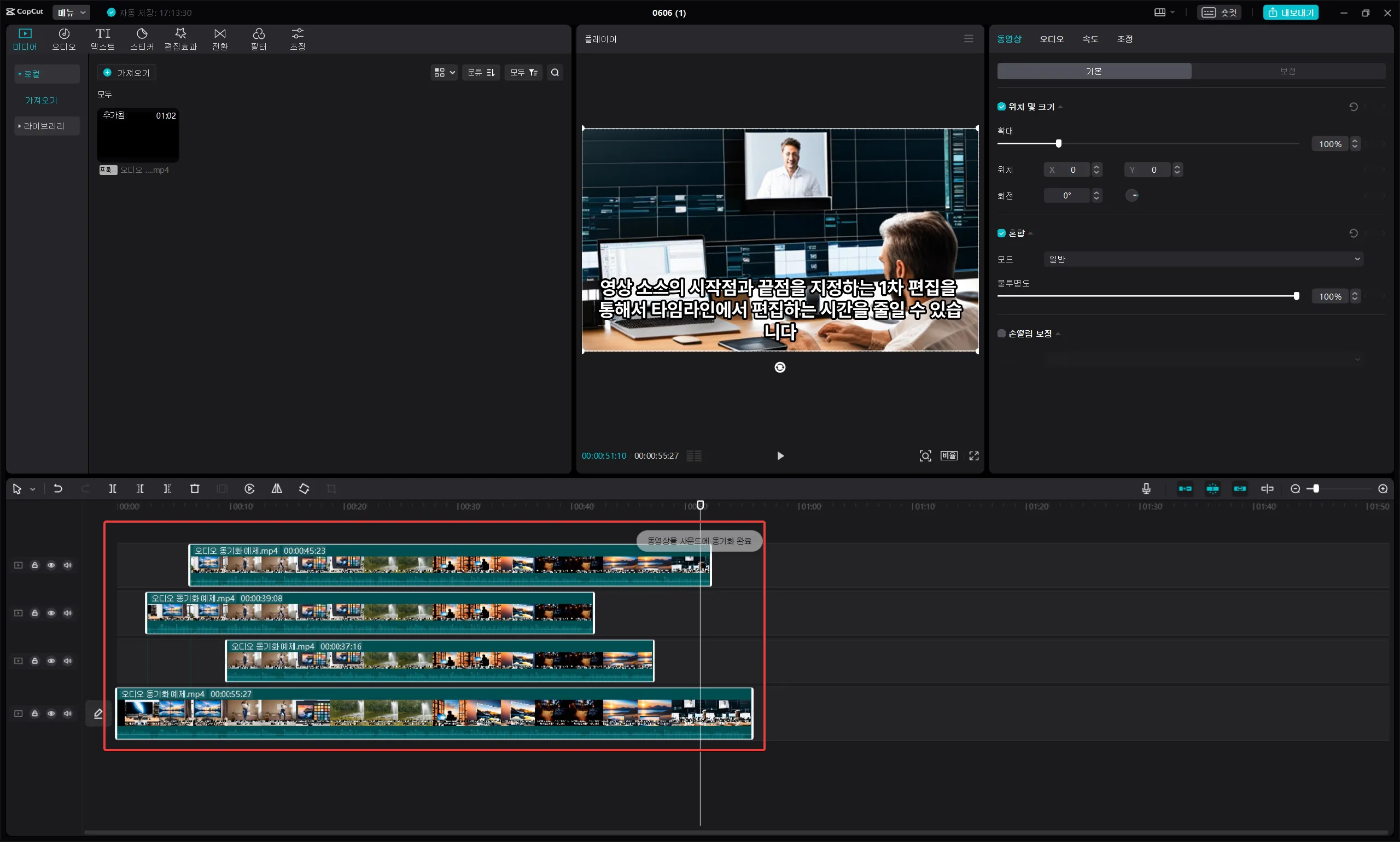This screenshot has width=1400, height=842.
Task: Open the 모드 blend mode dropdown
Action: [x=1203, y=259]
